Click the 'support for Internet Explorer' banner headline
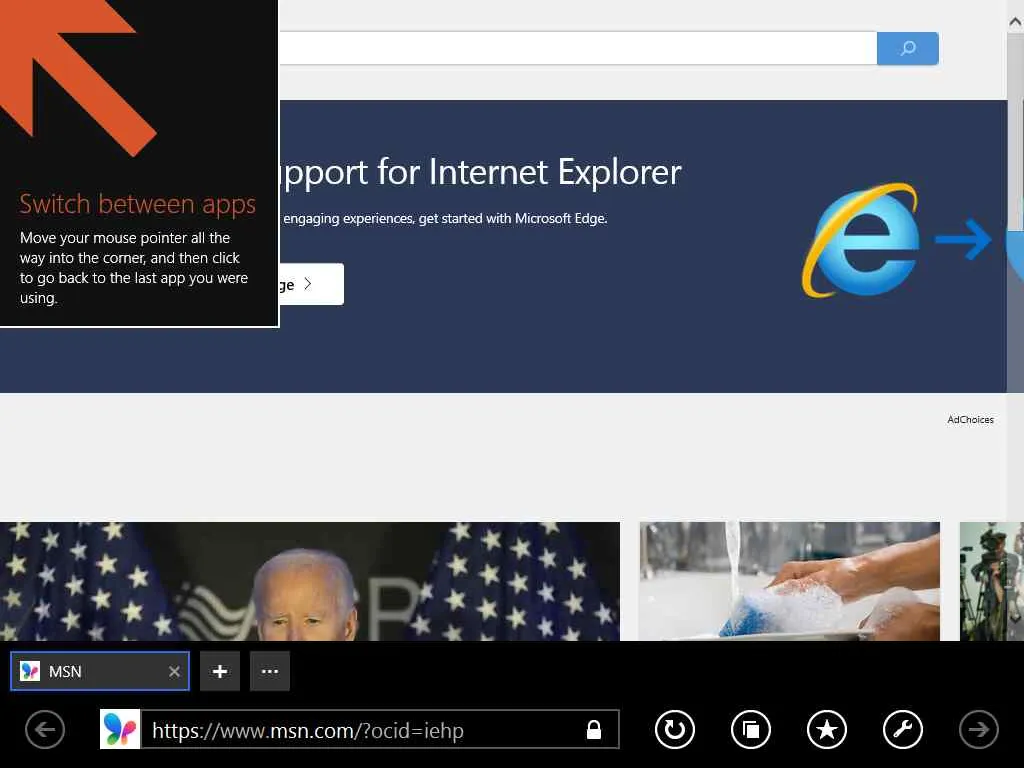The width and height of the screenshot is (1024, 768). (481, 173)
